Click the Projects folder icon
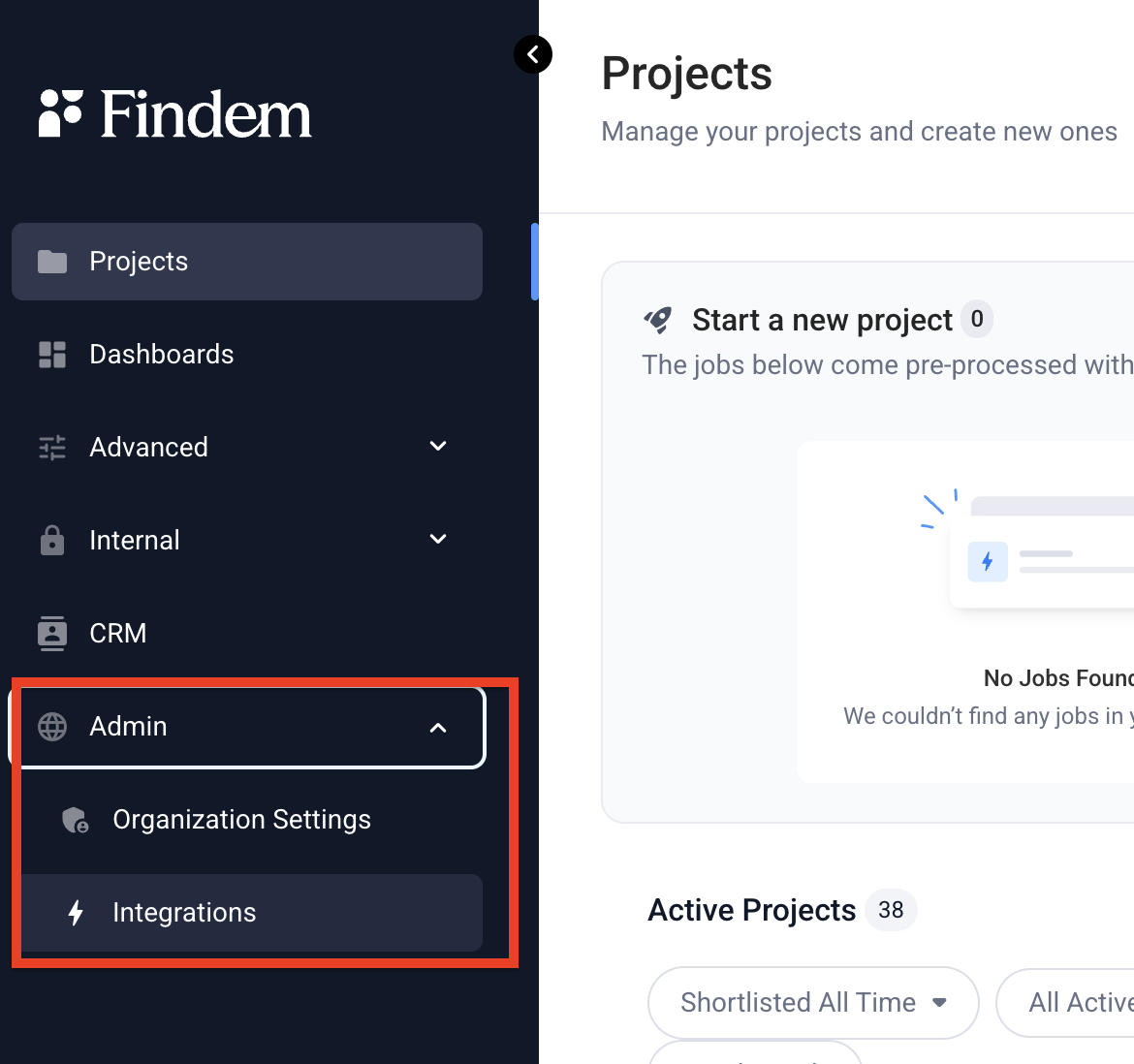 click(52, 262)
